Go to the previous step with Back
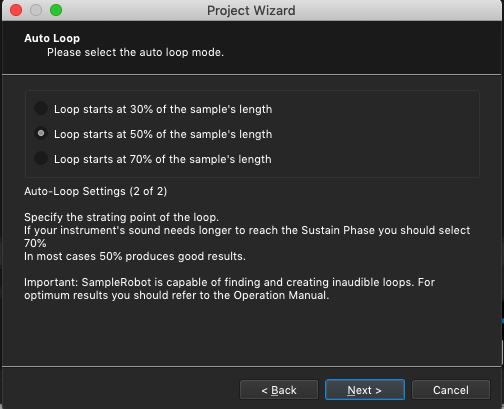The image size is (504, 409). pos(279,390)
